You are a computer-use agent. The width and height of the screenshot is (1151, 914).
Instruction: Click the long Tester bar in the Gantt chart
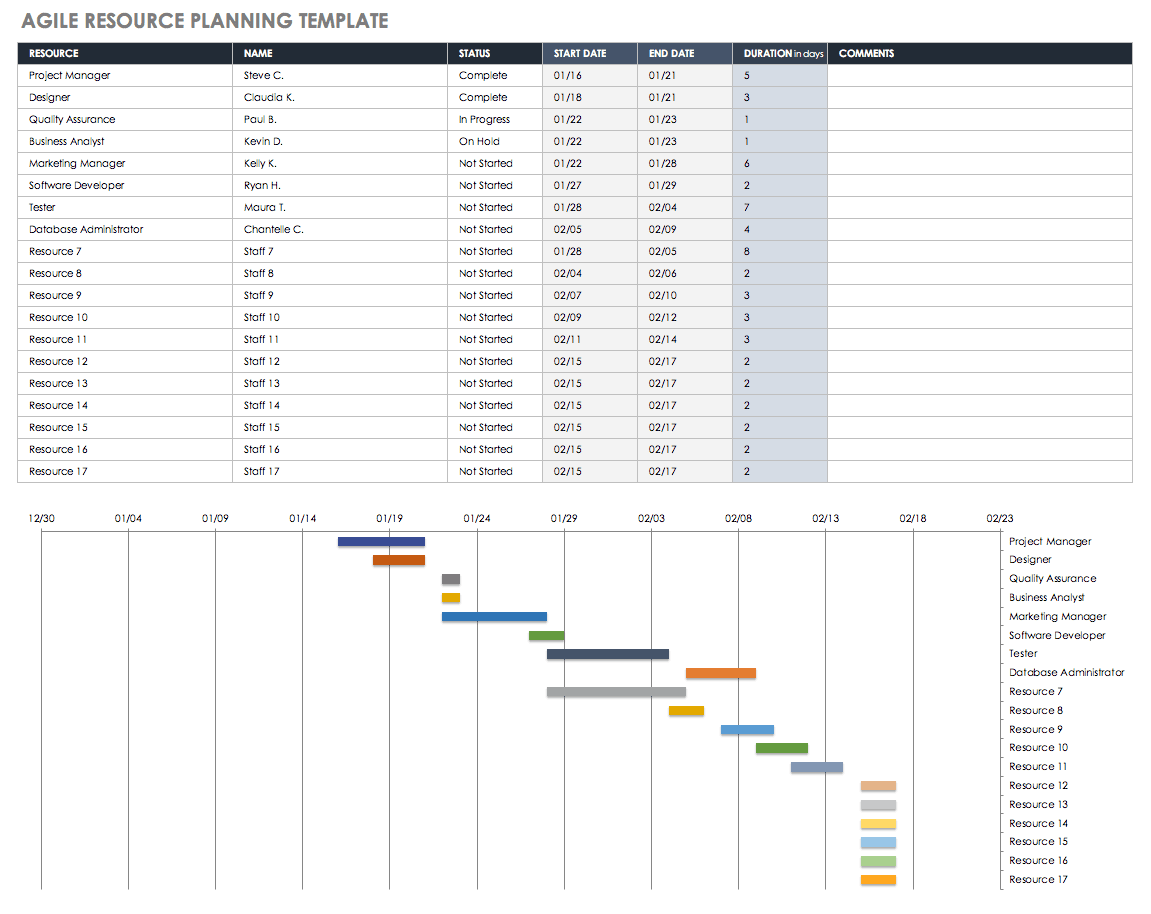coord(607,653)
